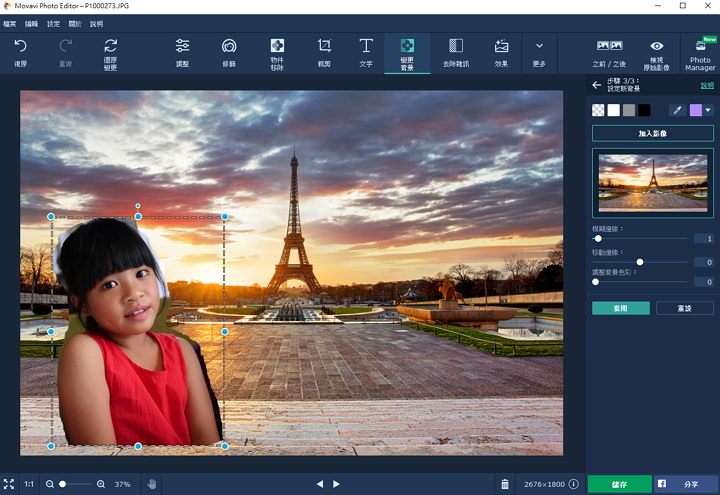Viewport: 720px width, 495px height.
Task: Toggle Before / After (之前/之後) comparison view
Action: pos(609,45)
